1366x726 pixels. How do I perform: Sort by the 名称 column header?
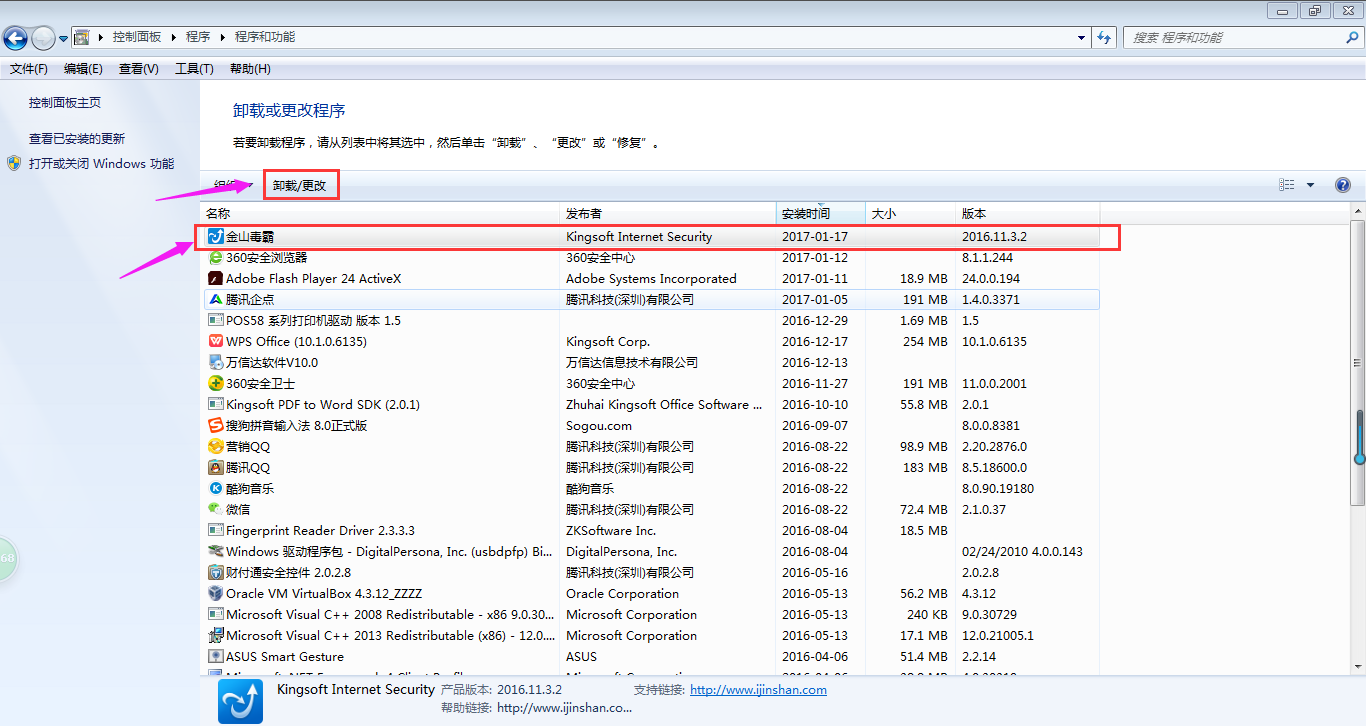click(381, 214)
